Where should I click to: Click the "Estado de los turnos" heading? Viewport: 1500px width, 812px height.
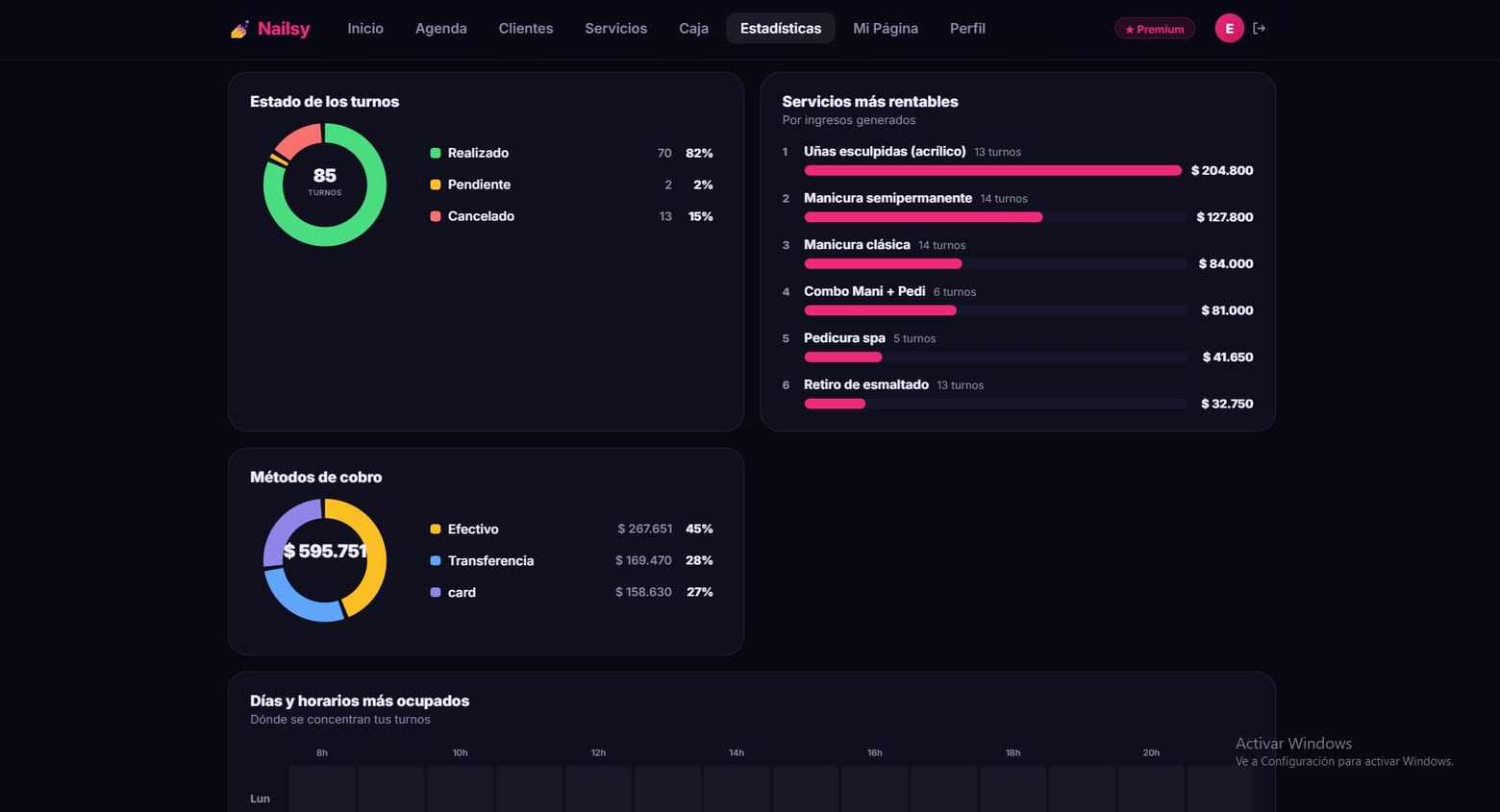[324, 102]
